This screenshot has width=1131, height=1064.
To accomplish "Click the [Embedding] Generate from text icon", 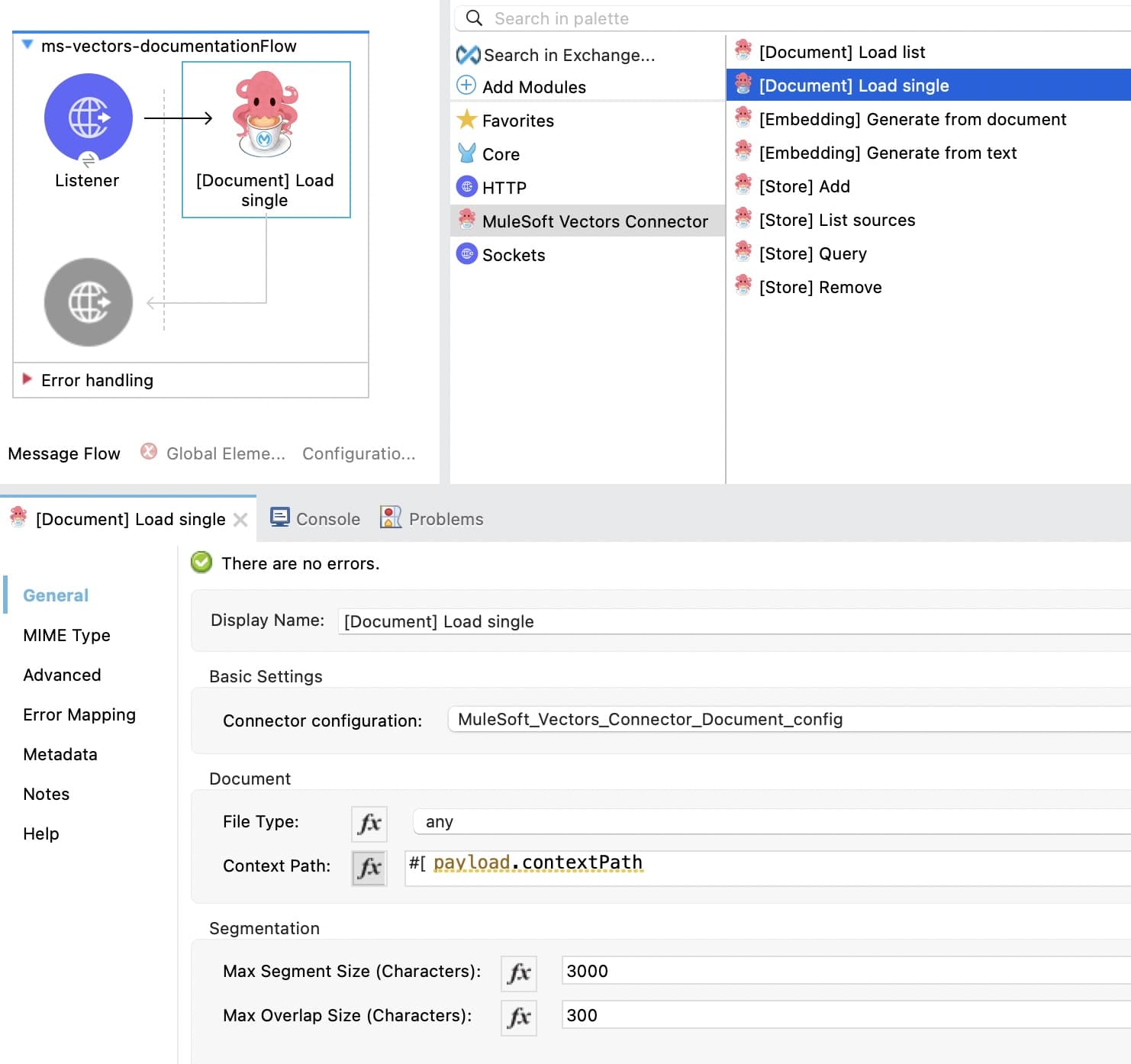I will click(743, 151).
